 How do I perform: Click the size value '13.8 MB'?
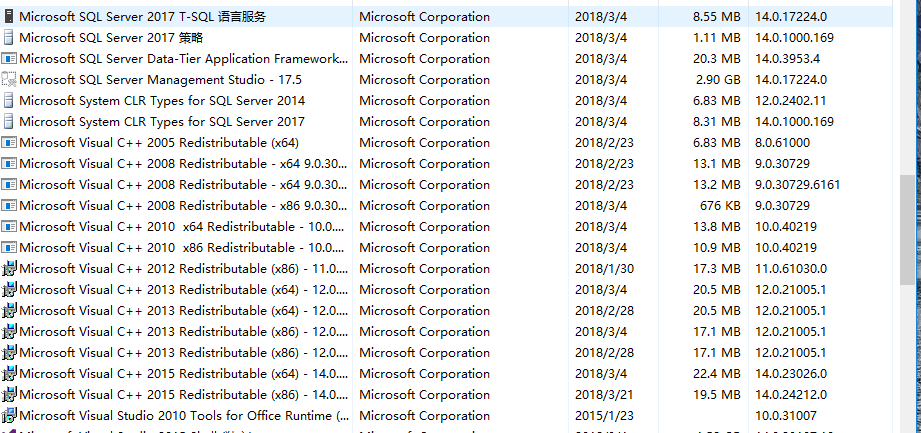[x=717, y=227]
